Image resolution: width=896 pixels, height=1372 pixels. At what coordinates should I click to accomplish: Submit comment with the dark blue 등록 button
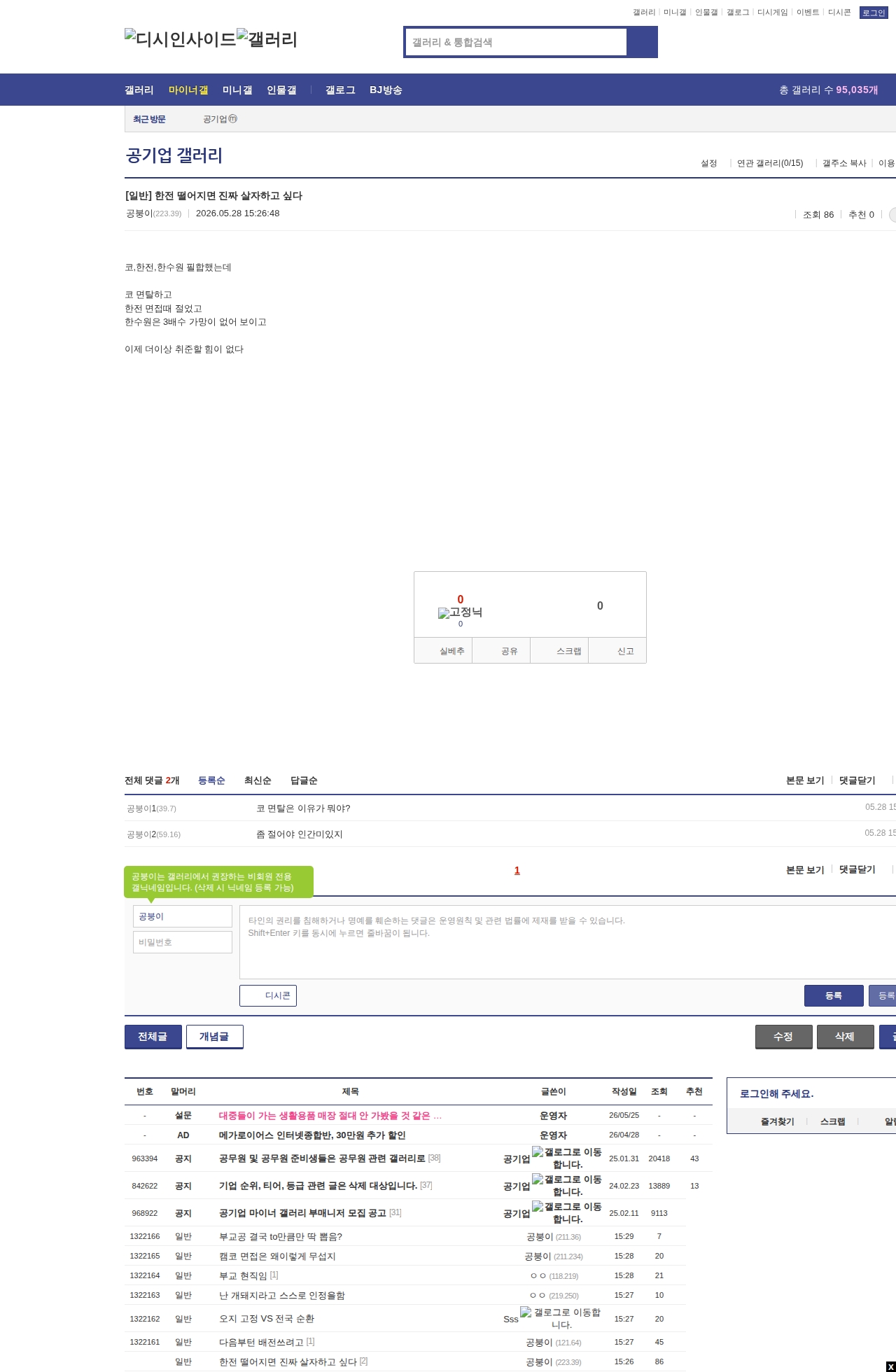(x=834, y=995)
